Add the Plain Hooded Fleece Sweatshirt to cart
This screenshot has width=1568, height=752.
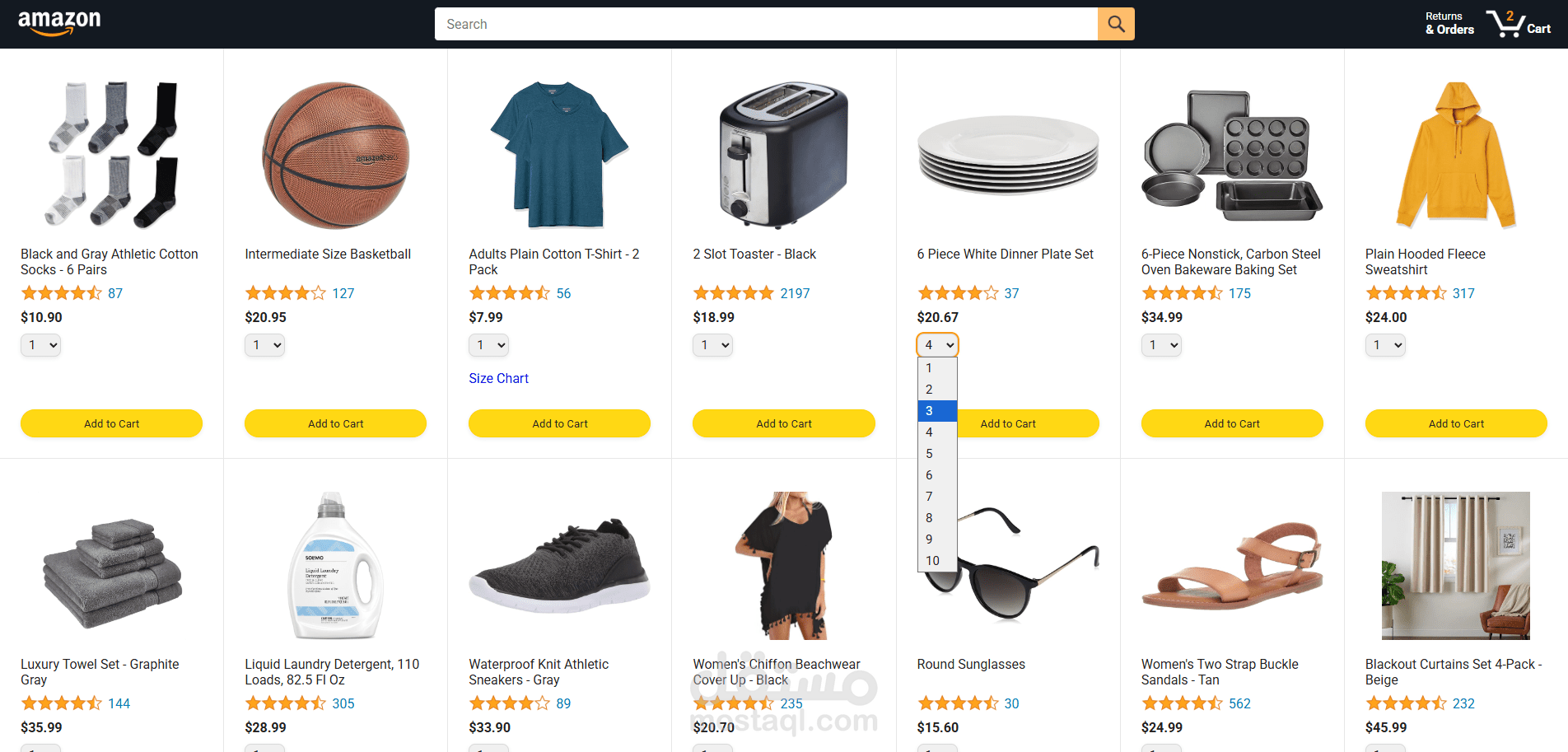[1455, 423]
